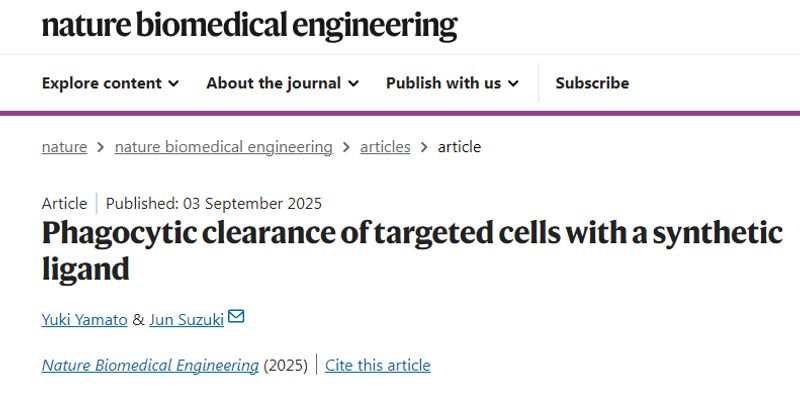Open author Jun Suzuki's link
The width and height of the screenshot is (800, 400).
coord(185,319)
